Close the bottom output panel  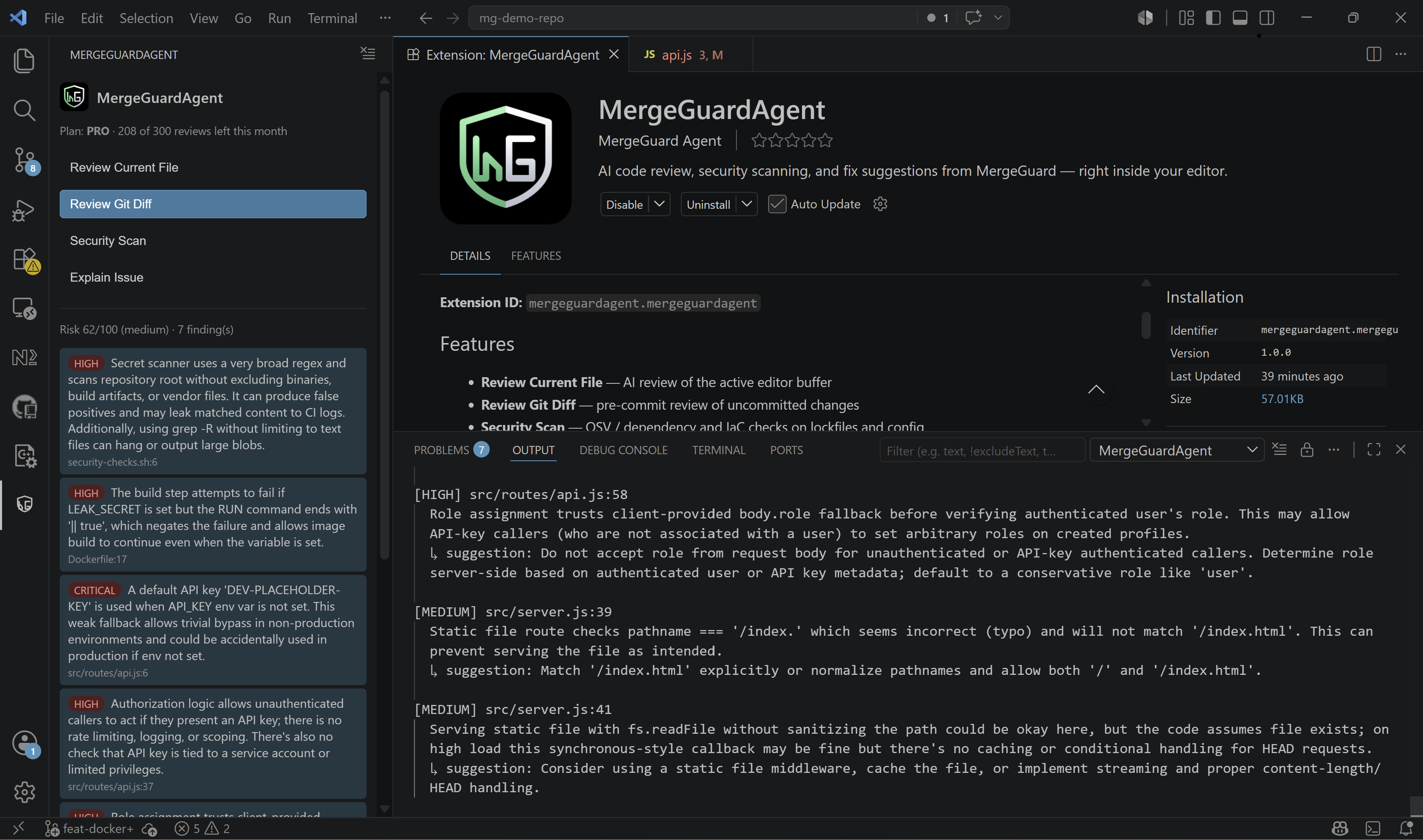[1400, 450]
